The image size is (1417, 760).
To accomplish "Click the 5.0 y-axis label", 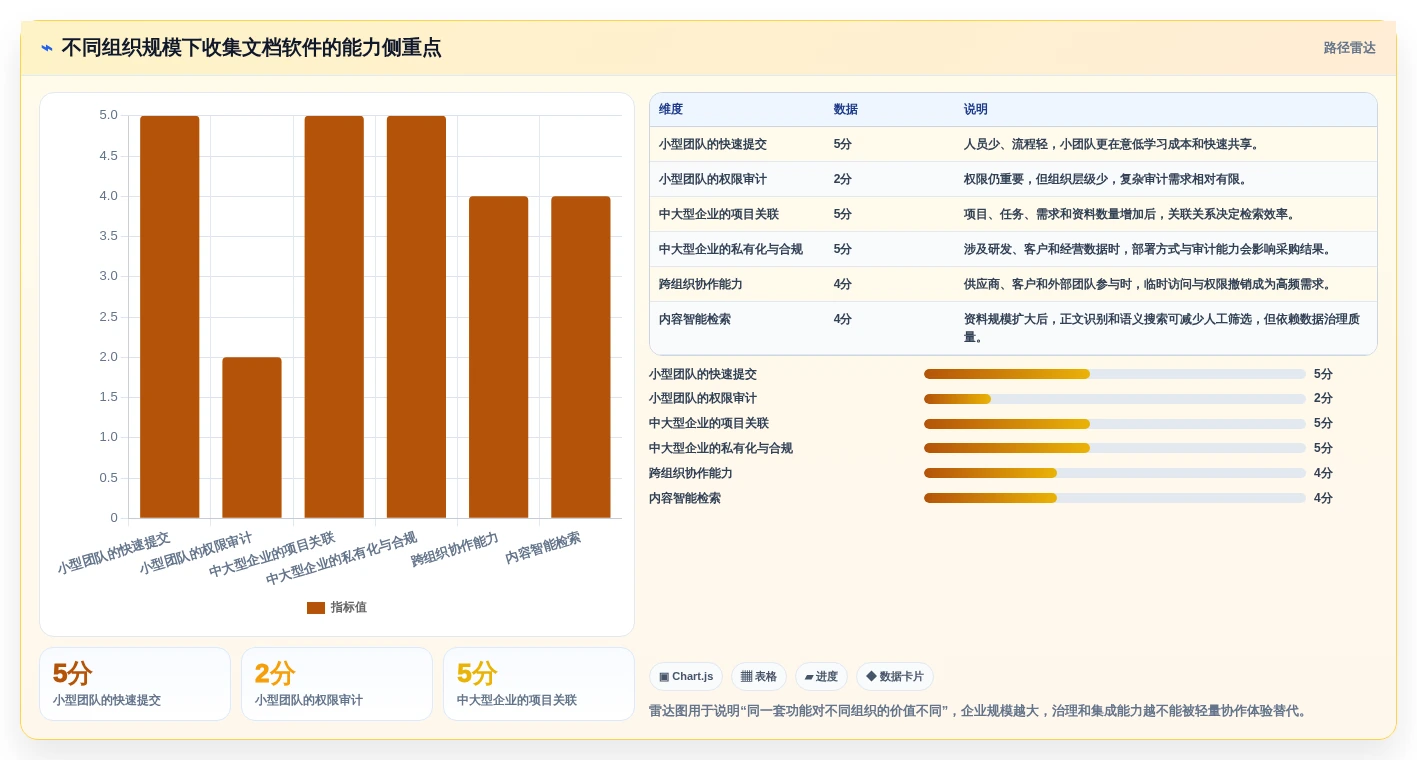I will pyautogui.click(x=108, y=115).
